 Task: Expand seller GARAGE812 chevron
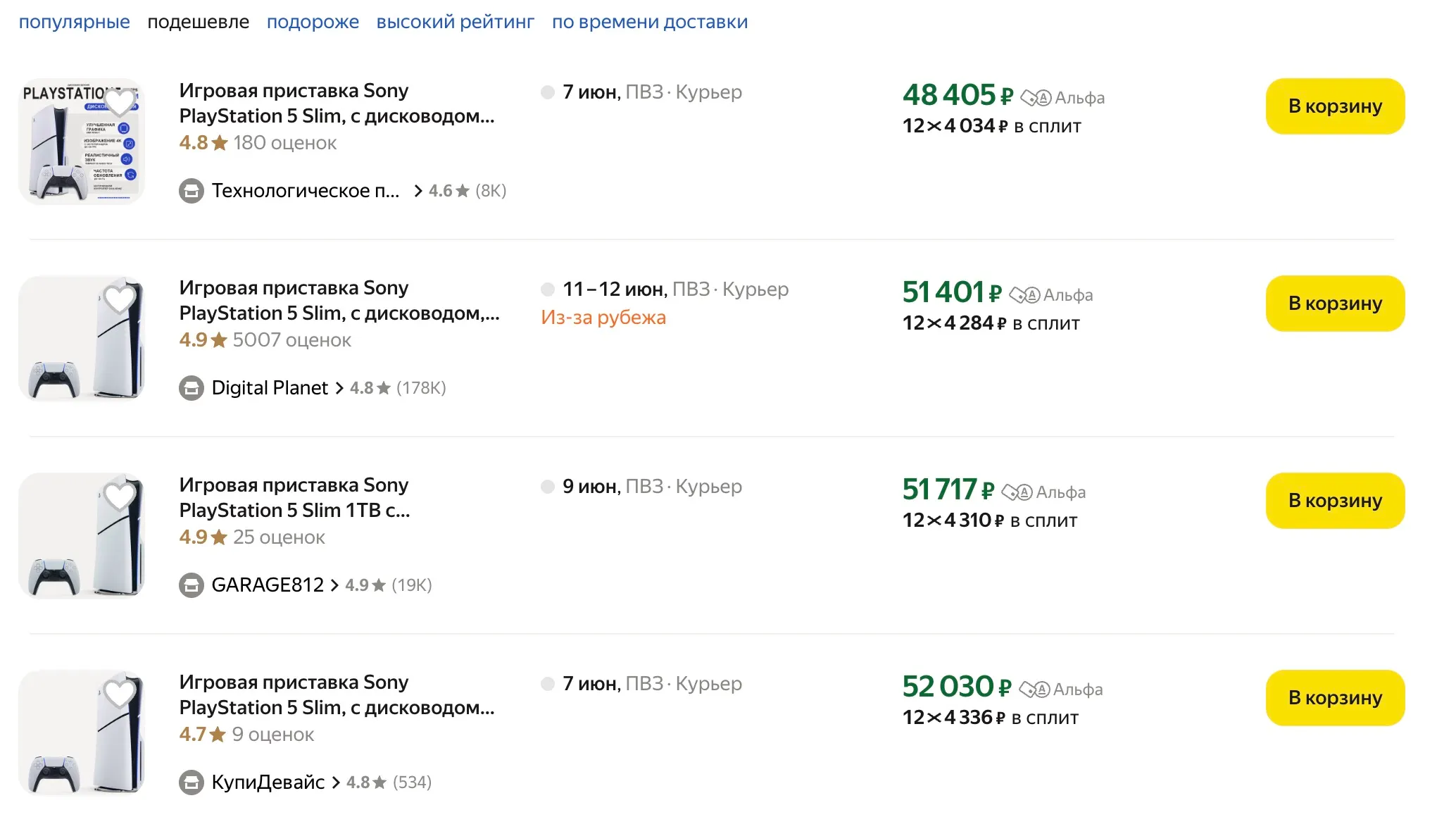pos(334,585)
